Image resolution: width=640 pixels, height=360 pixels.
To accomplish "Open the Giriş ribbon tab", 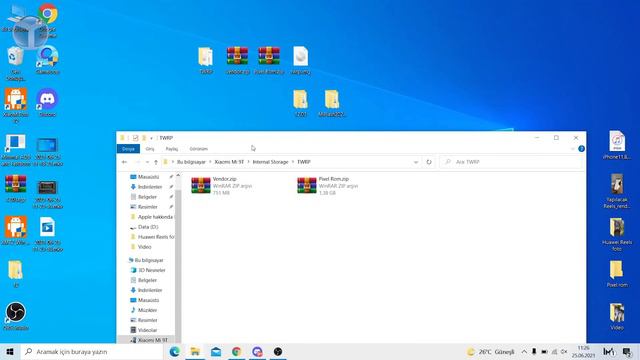I will coord(150,149).
